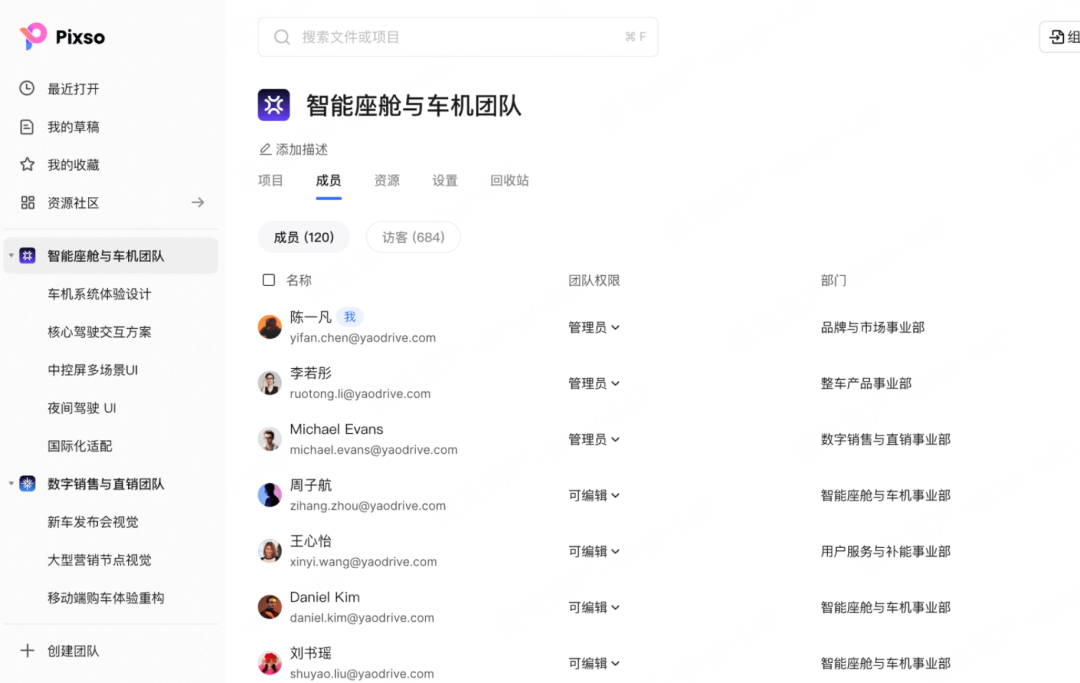Switch to 资源 tab

tap(387, 180)
